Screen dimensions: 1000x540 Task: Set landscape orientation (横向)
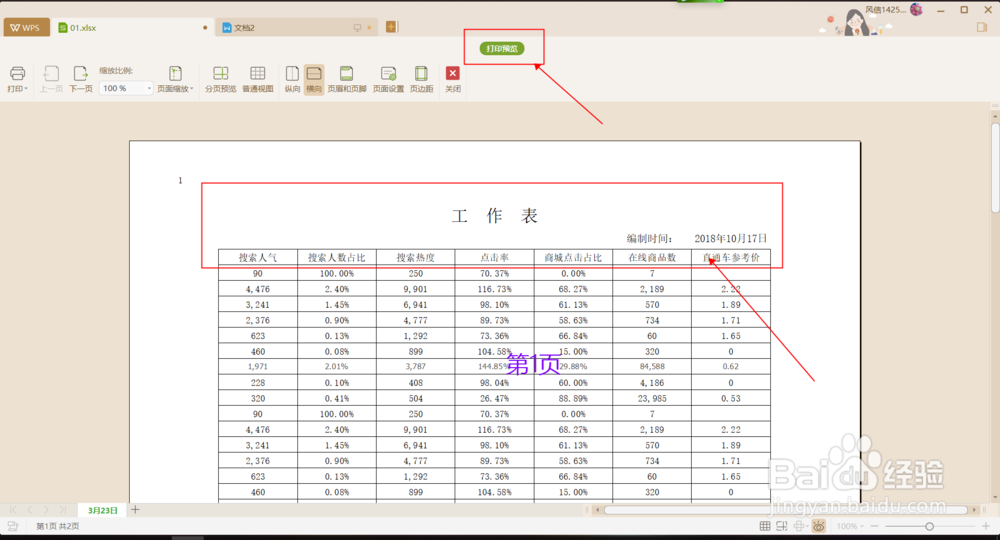click(x=314, y=80)
